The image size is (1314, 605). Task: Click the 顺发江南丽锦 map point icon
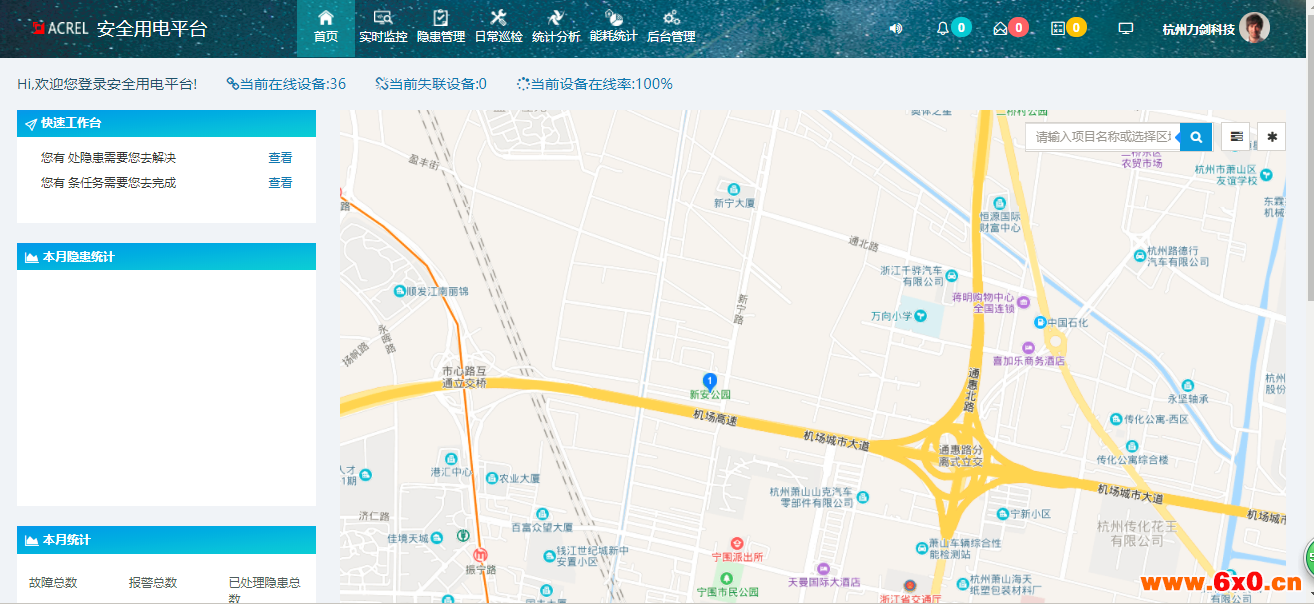pyautogui.click(x=400, y=292)
